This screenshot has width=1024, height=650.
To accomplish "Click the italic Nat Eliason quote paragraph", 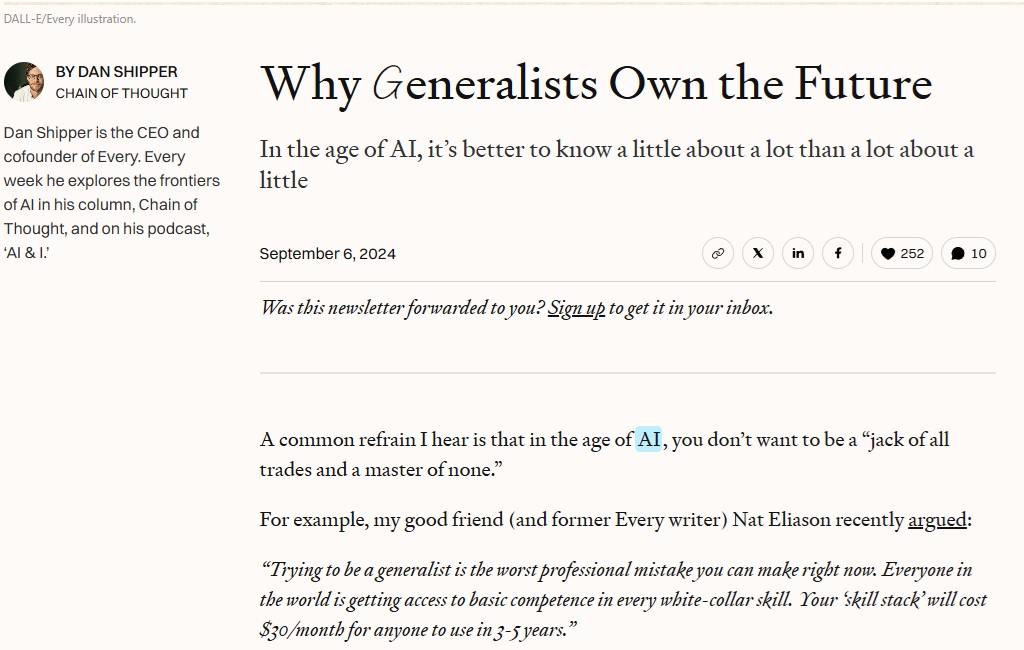I will point(623,600).
